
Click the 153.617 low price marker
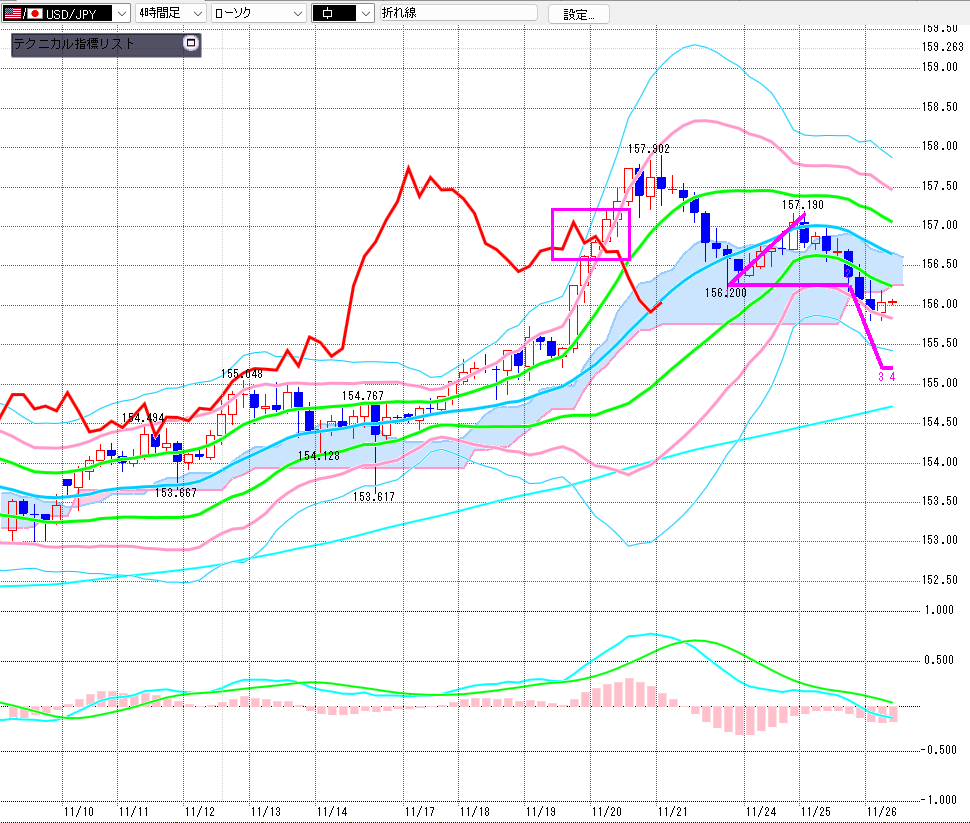(x=374, y=497)
